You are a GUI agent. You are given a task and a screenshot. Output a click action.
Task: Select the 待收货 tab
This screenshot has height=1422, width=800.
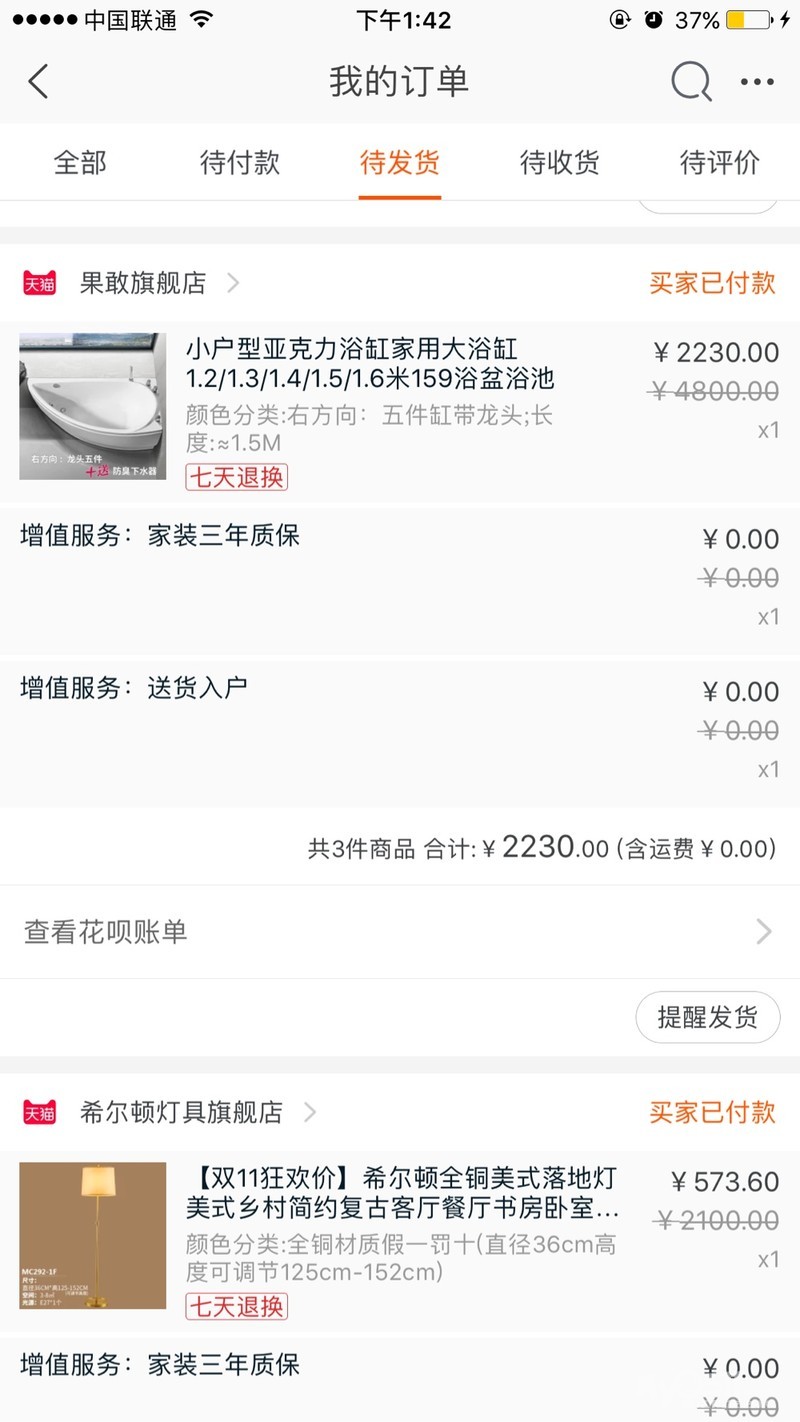pos(560,163)
